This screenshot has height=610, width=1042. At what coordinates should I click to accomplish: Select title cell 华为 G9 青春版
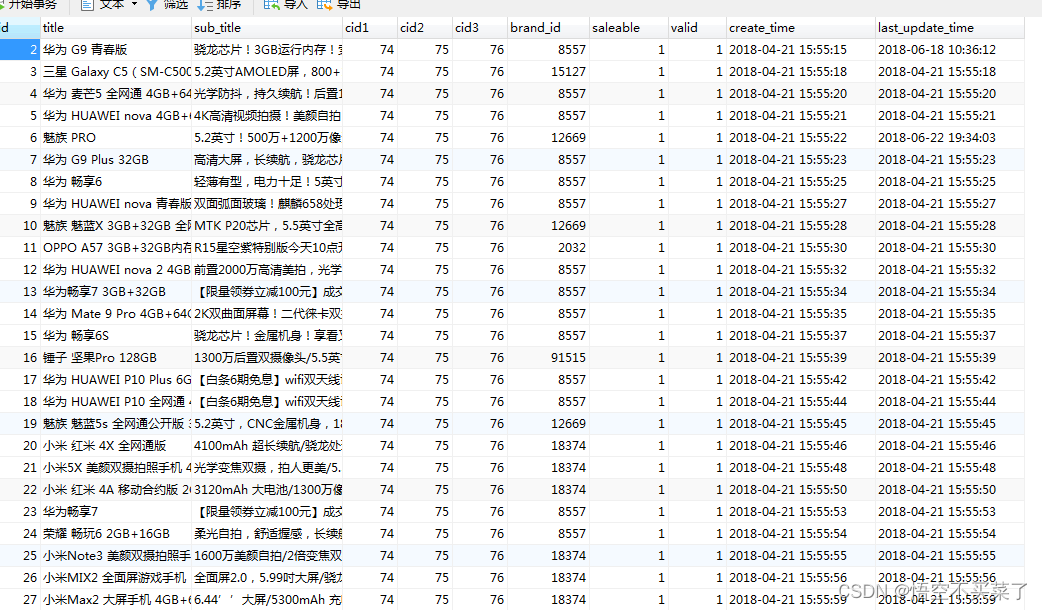pyautogui.click(x=116, y=50)
